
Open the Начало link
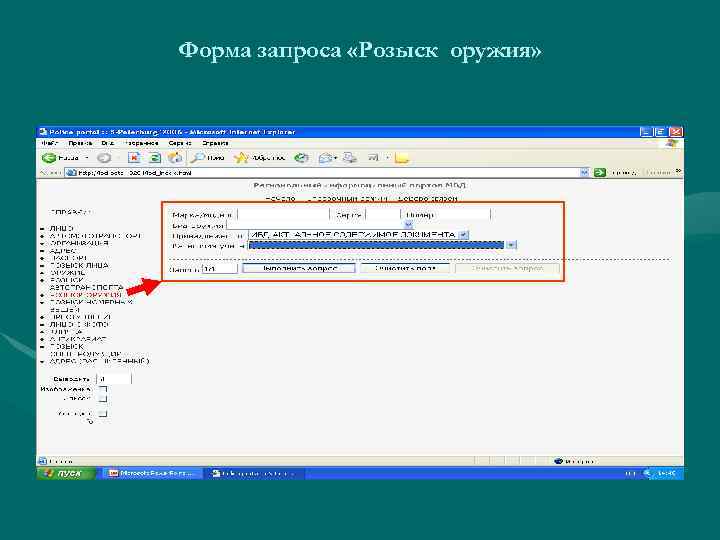280,199
